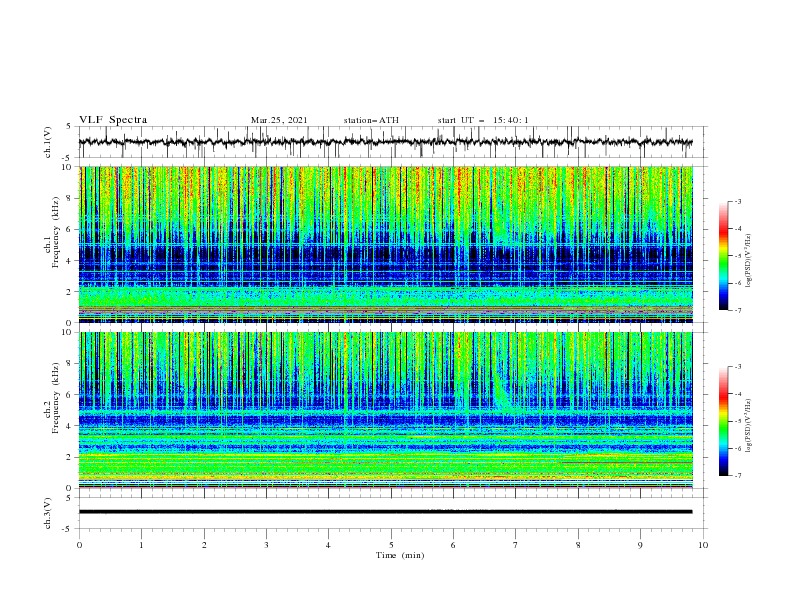Click the ch.1 spectrogram color scale bar
The width and height of the screenshot is (792, 612).
[723, 255]
